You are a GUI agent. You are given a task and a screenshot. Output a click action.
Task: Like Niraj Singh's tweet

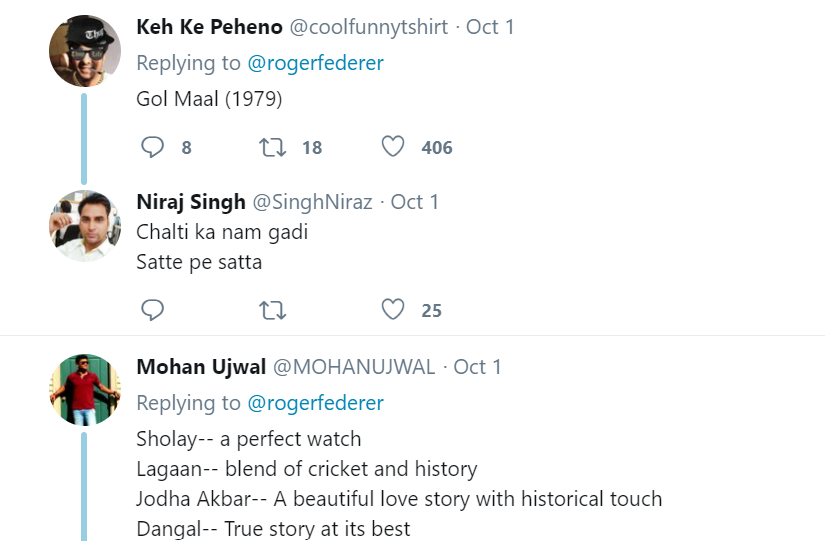click(x=393, y=310)
